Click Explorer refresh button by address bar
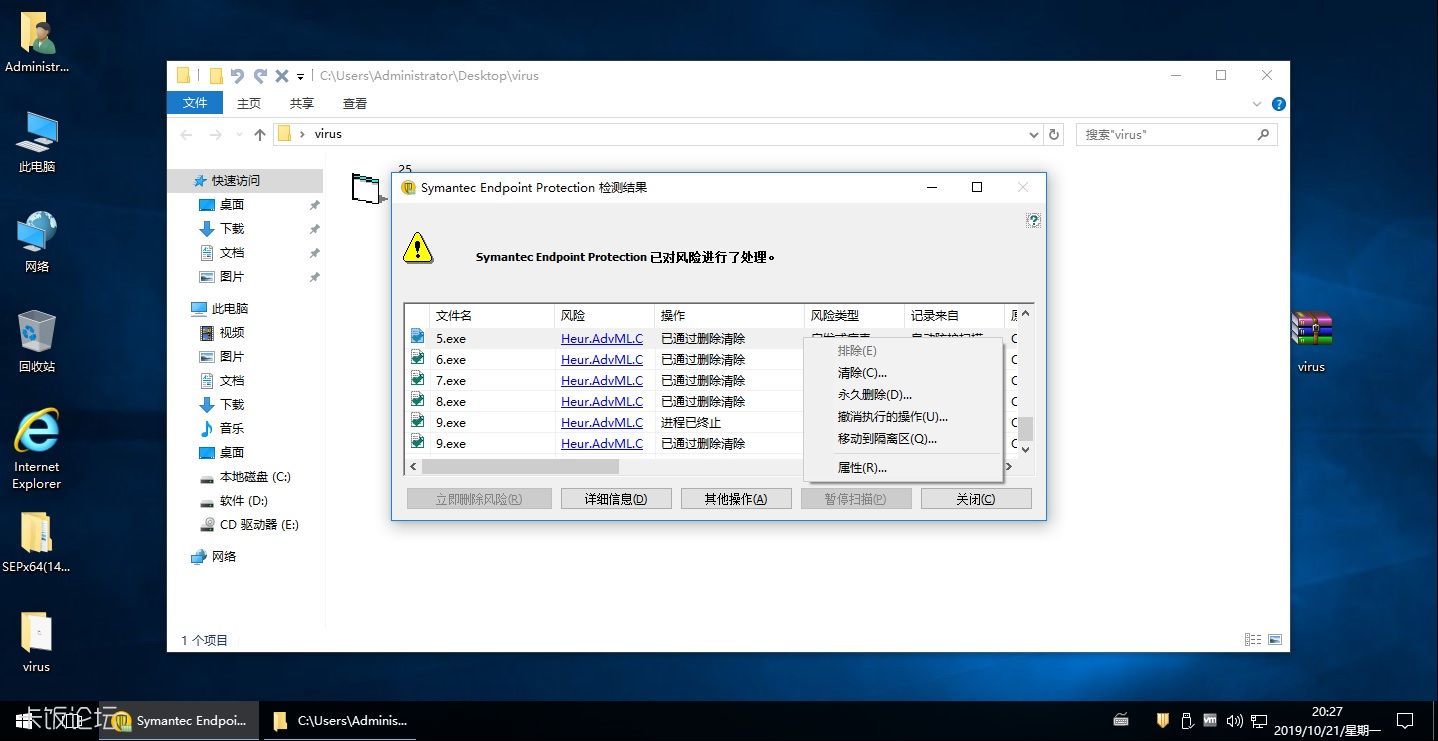The height and width of the screenshot is (741, 1438). click(1054, 134)
